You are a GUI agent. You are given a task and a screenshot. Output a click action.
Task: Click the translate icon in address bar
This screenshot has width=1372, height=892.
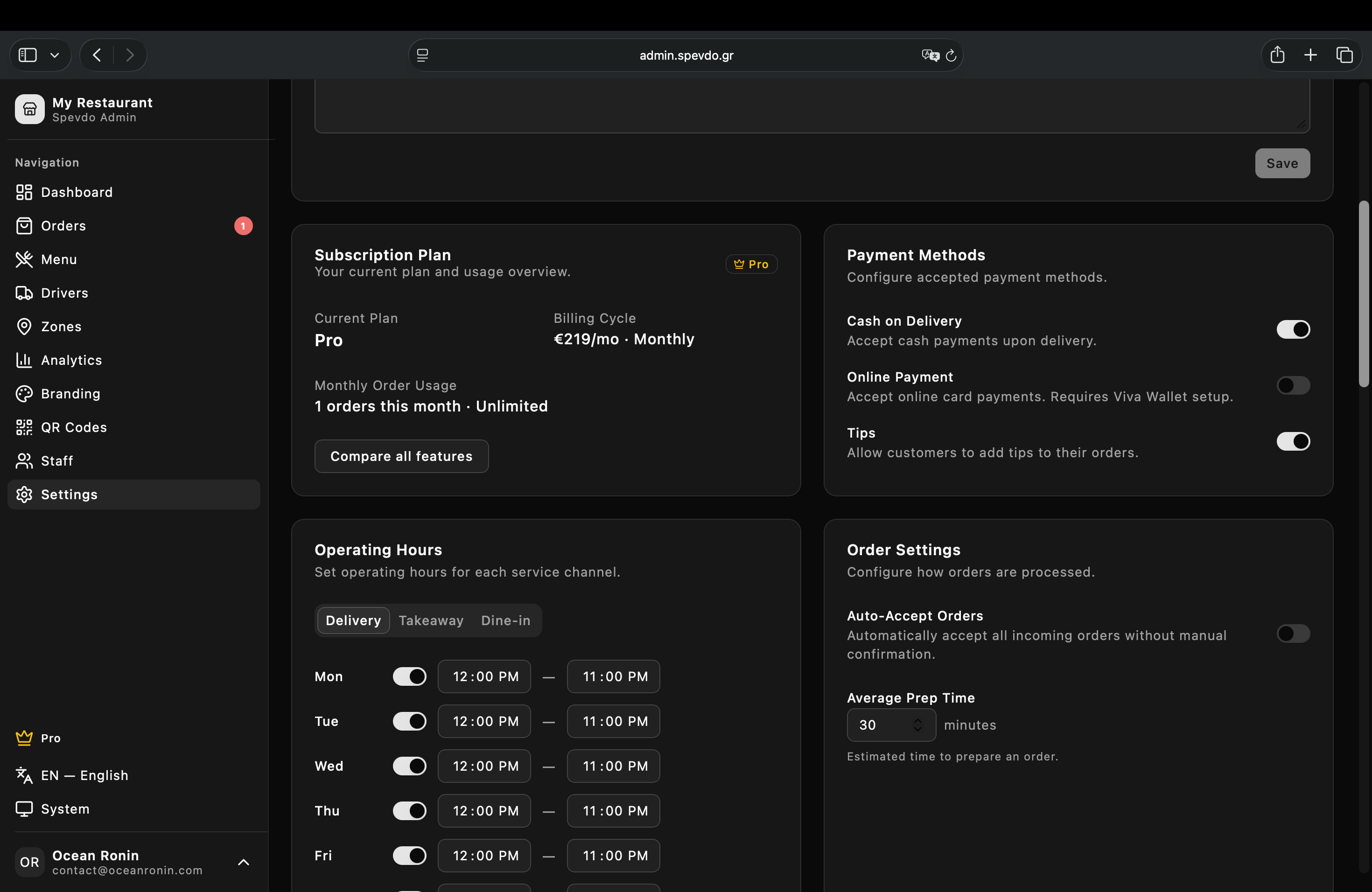[930, 56]
